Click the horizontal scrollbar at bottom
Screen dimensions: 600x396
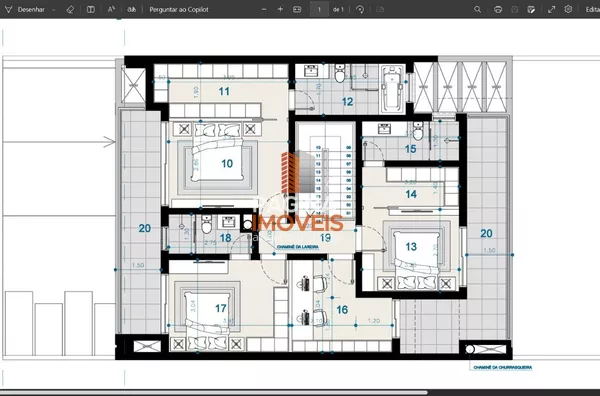[214, 393]
